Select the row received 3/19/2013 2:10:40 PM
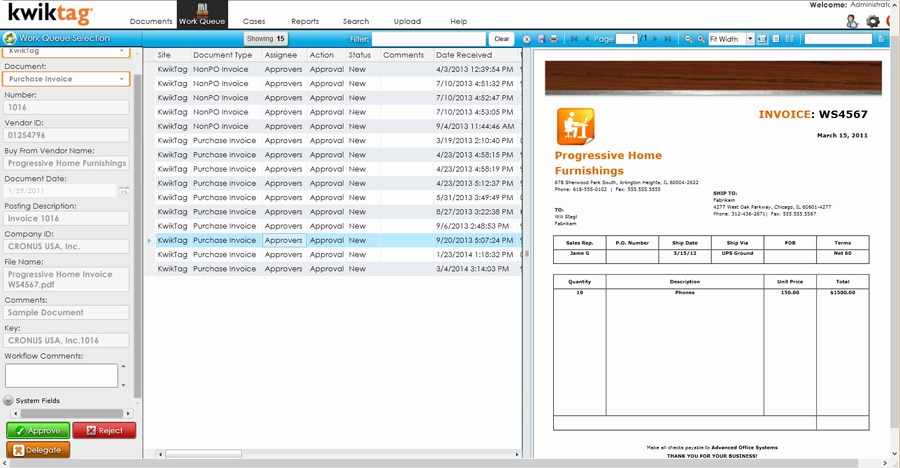This screenshot has width=900, height=468. tap(338, 141)
